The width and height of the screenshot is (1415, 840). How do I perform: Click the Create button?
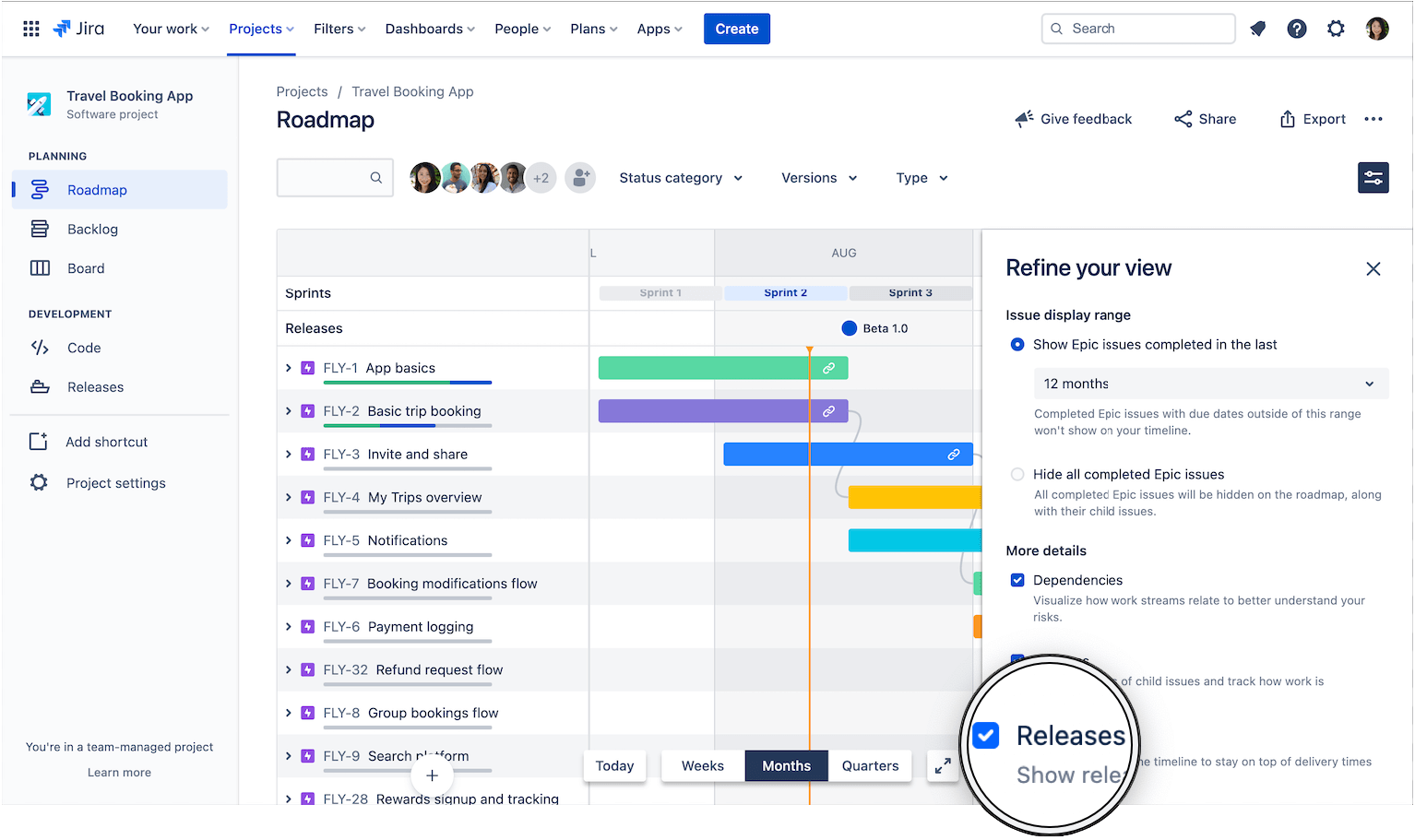[736, 29]
